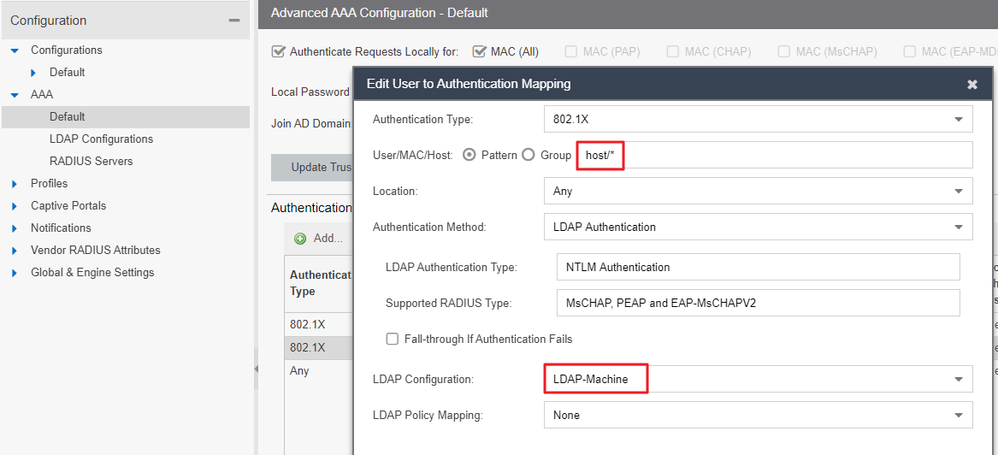Enable Fall-through If Authentication Fails
998x455 pixels.
(392, 339)
